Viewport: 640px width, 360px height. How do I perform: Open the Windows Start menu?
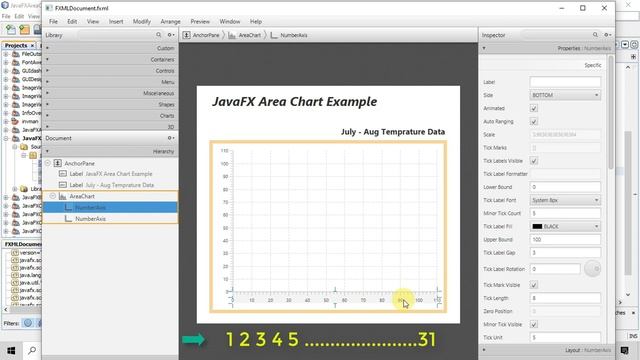point(11,350)
